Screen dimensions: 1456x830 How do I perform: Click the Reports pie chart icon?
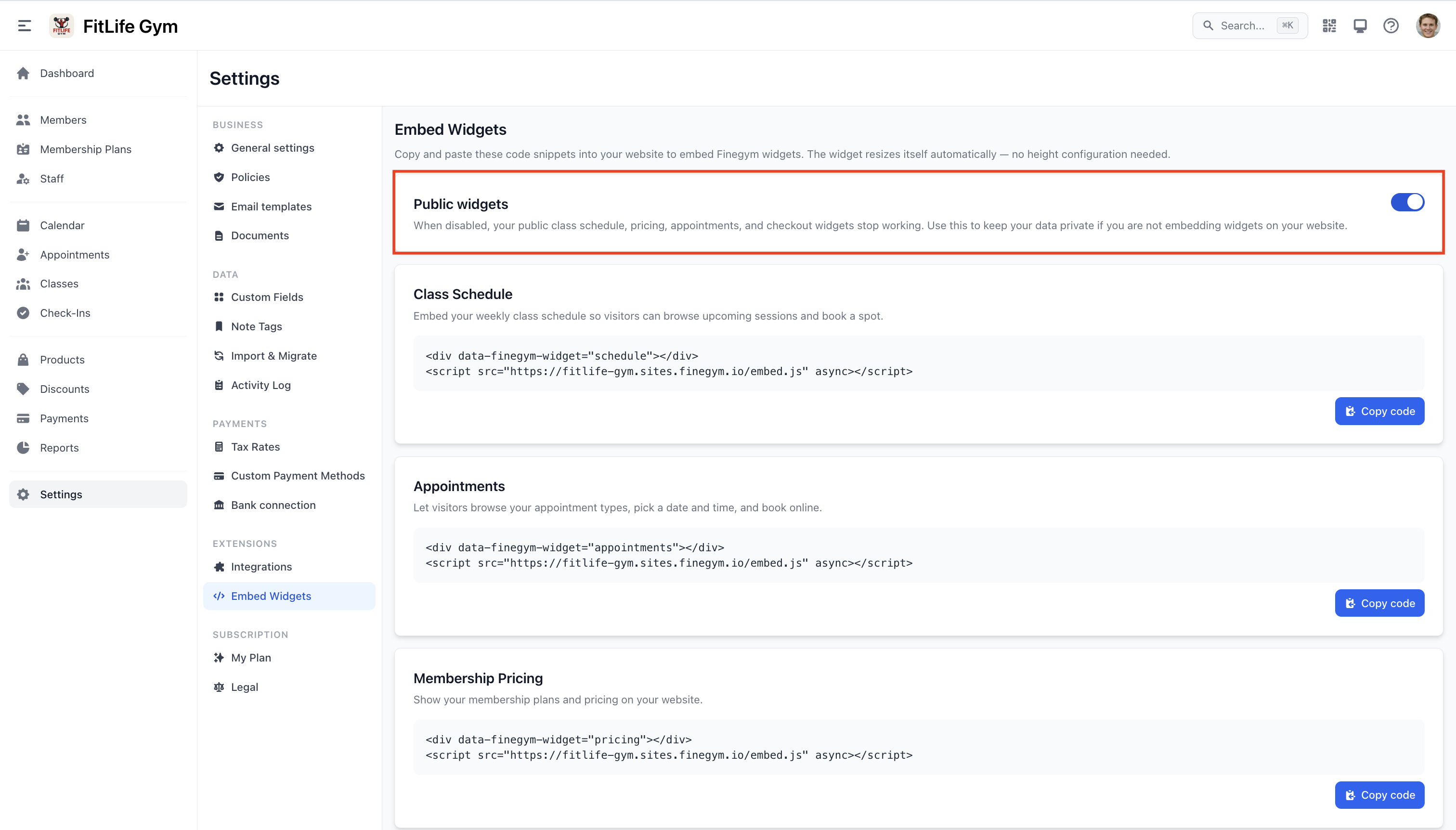point(23,447)
